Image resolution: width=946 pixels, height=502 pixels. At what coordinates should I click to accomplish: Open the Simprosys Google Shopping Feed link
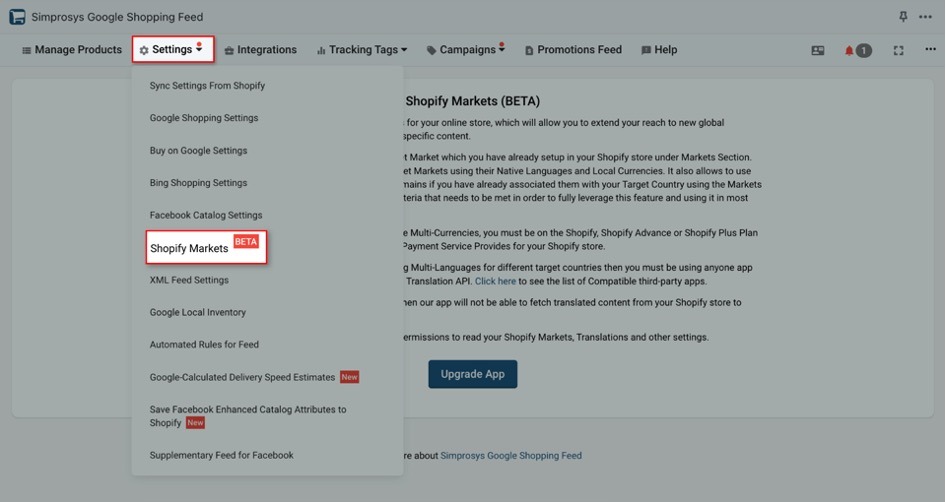click(x=511, y=456)
